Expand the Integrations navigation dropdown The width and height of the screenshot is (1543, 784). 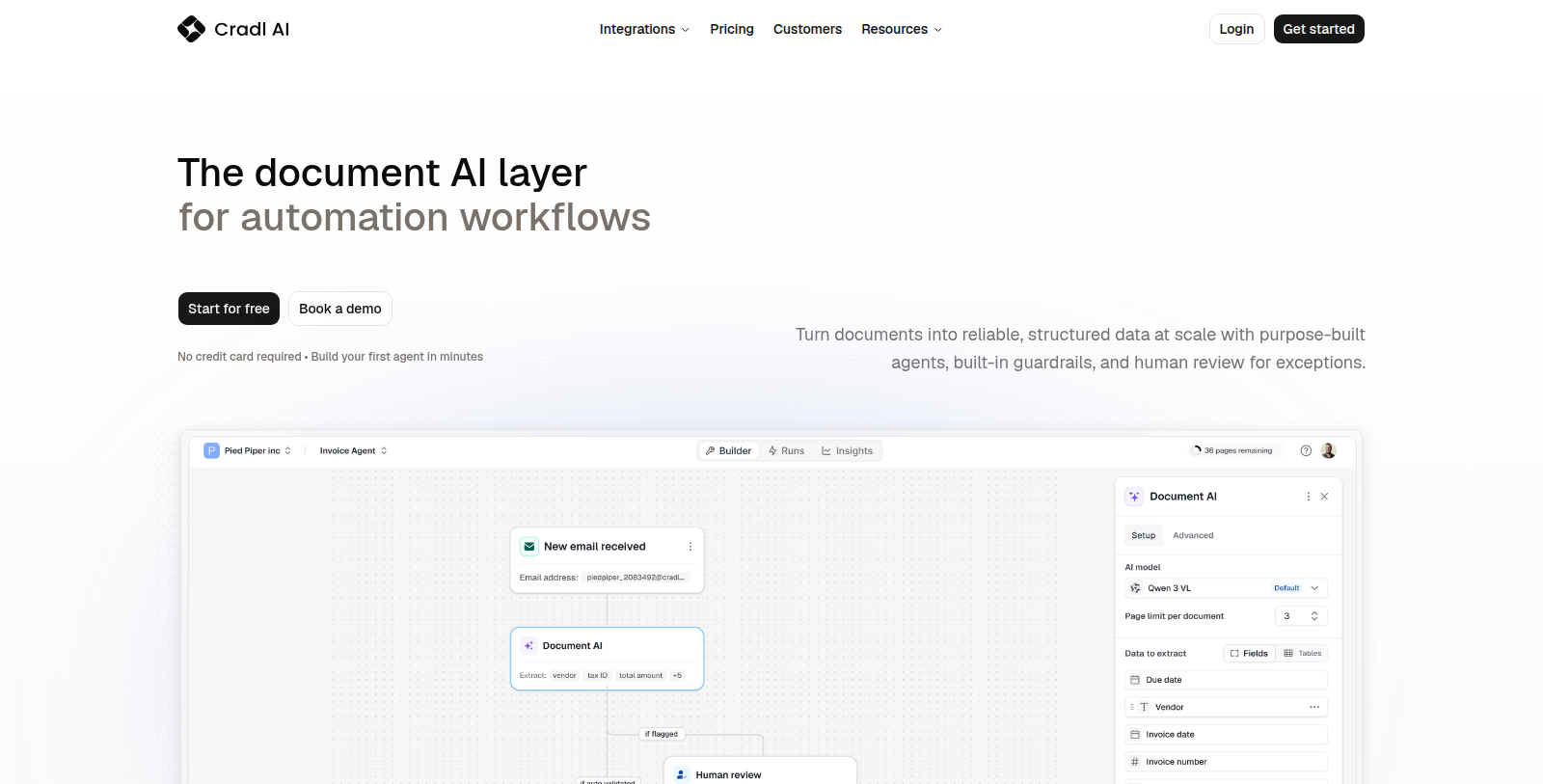(x=644, y=29)
